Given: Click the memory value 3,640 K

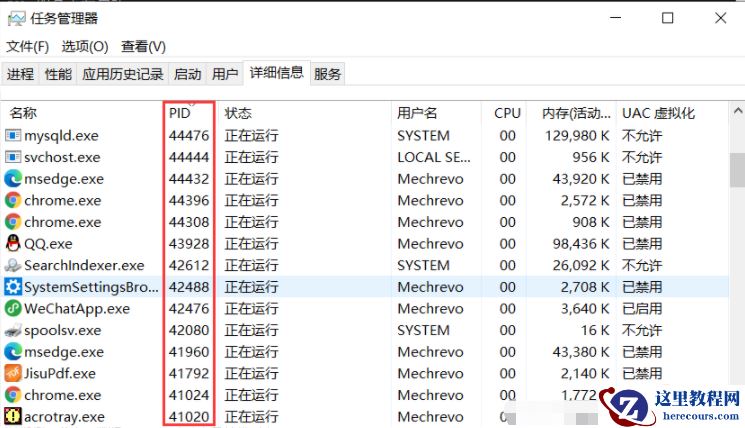Looking at the screenshot, I should pyautogui.click(x=585, y=309).
